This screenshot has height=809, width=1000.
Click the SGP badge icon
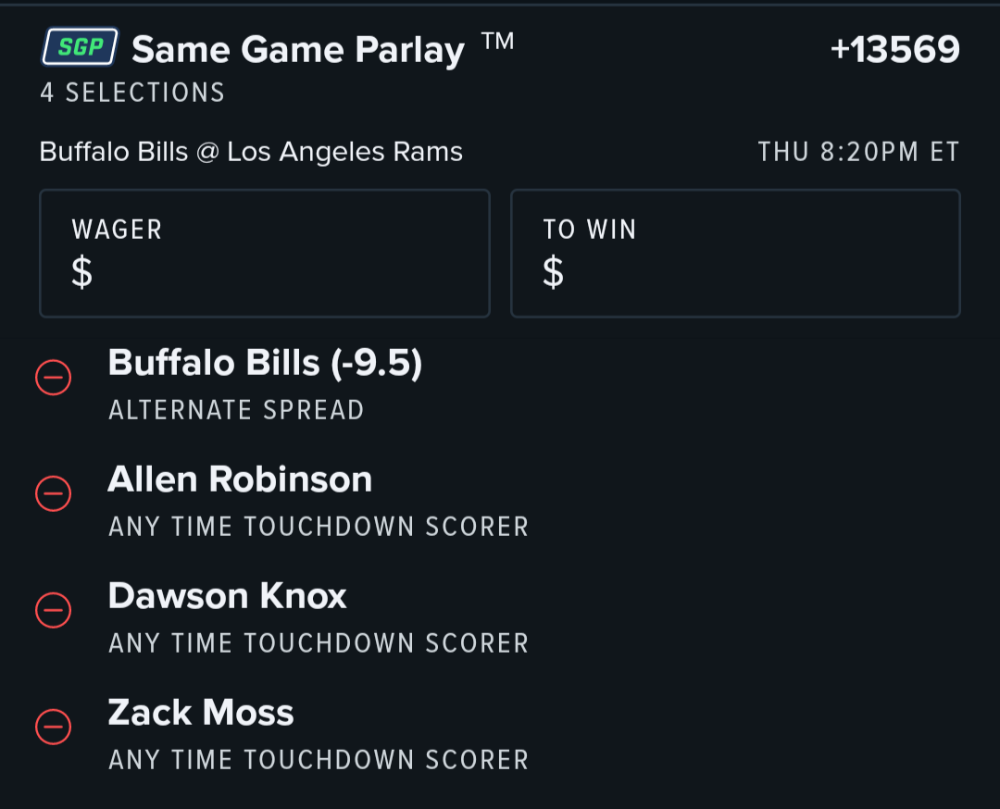[80, 47]
